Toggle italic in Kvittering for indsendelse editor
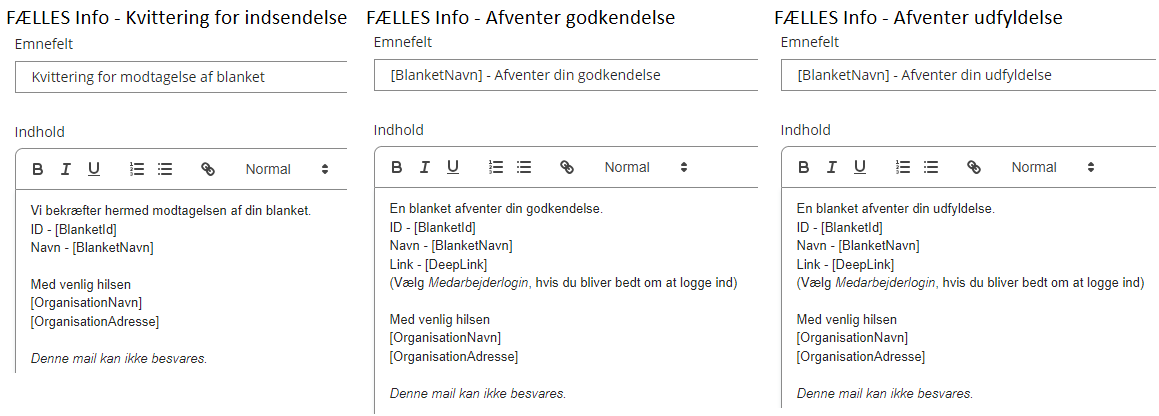Image resolution: width=1159 pixels, height=416 pixels. pyautogui.click(x=65, y=169)
